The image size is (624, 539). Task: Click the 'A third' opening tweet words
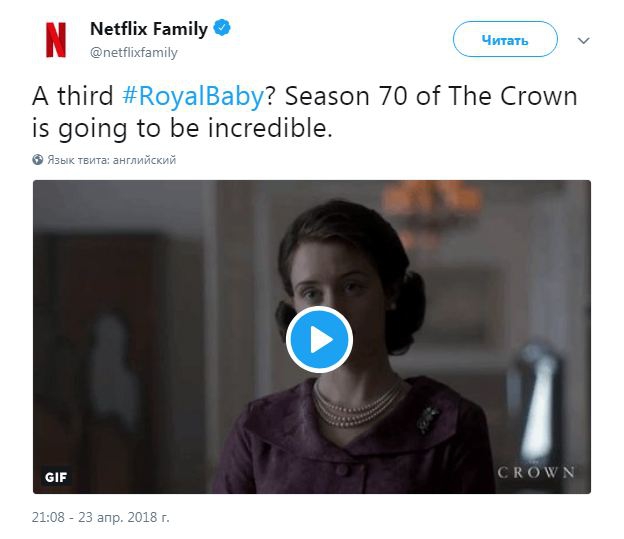pyautogui.click(x=73, y=98)
